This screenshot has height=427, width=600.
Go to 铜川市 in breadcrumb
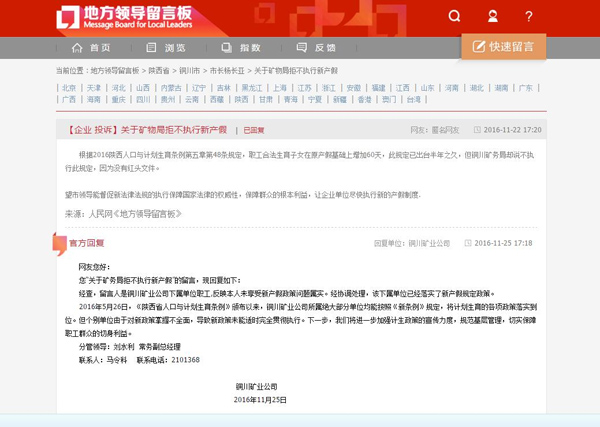189,71
